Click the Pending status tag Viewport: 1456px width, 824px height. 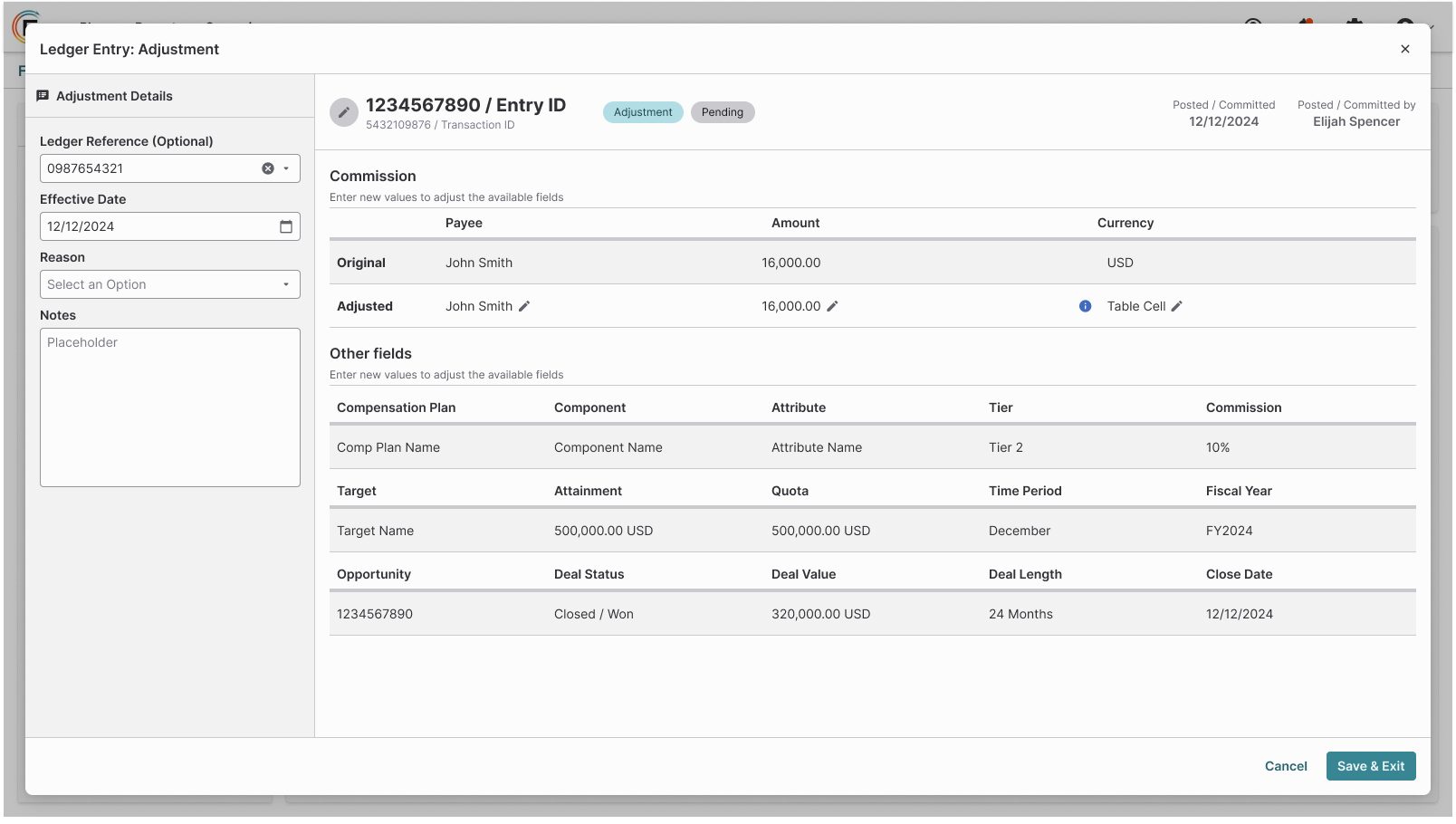723,112
